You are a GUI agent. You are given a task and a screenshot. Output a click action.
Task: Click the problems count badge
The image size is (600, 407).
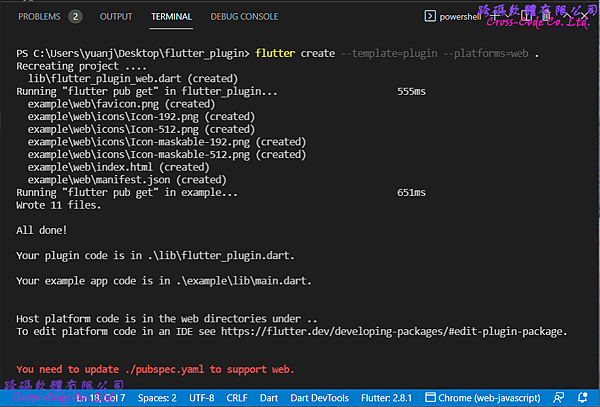75,17
